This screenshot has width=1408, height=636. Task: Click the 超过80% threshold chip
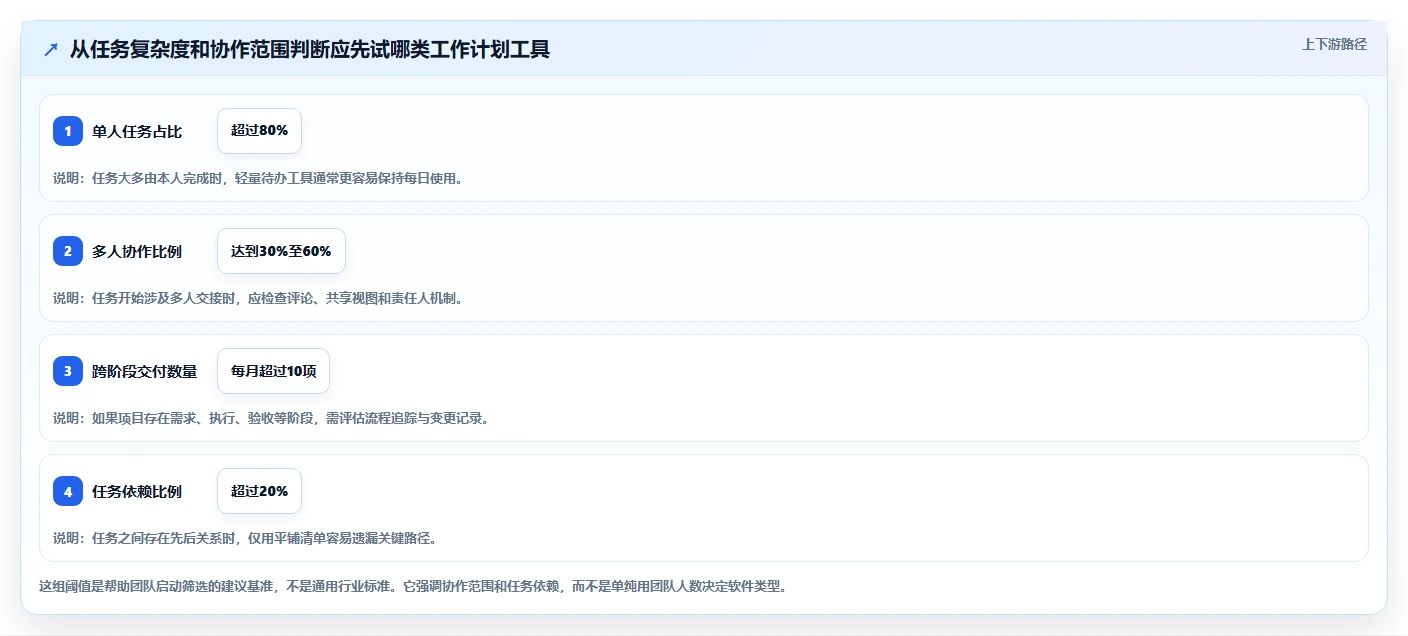point(259,131)
